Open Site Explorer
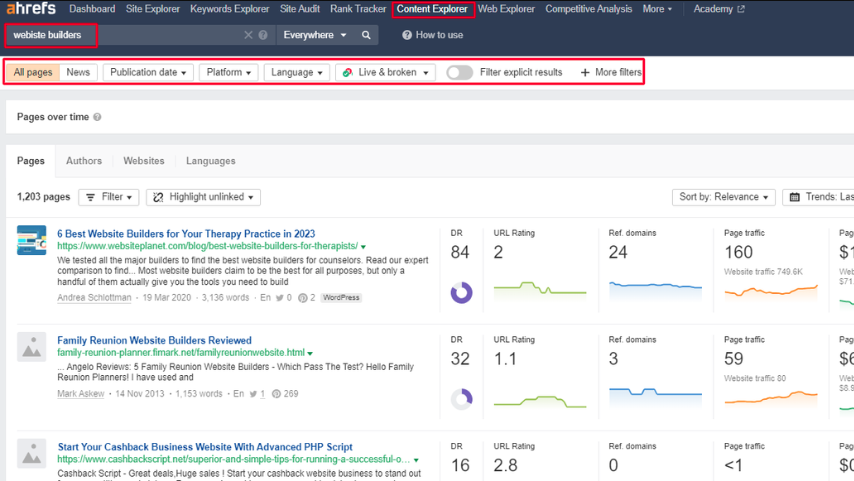The width and height of the screenshot is (854, 481). click(x=152, y=9)
